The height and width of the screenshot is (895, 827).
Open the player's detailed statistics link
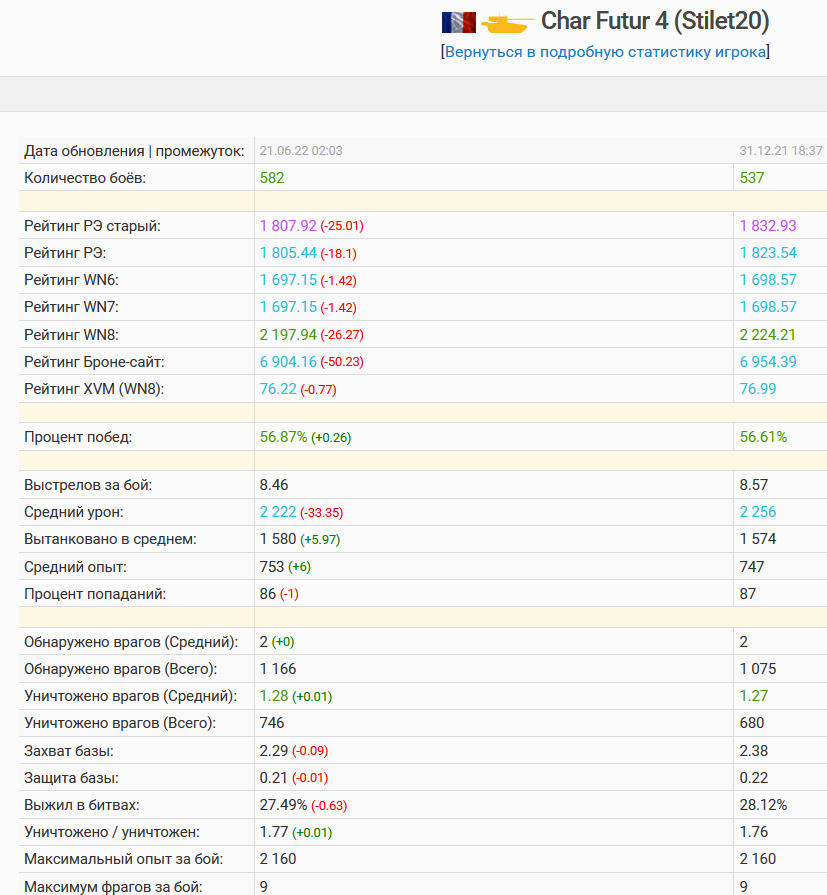605,52
